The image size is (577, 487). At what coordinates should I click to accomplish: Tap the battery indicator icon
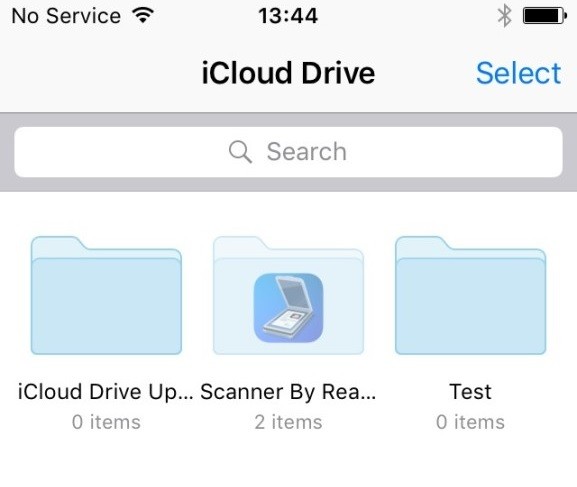545,16
